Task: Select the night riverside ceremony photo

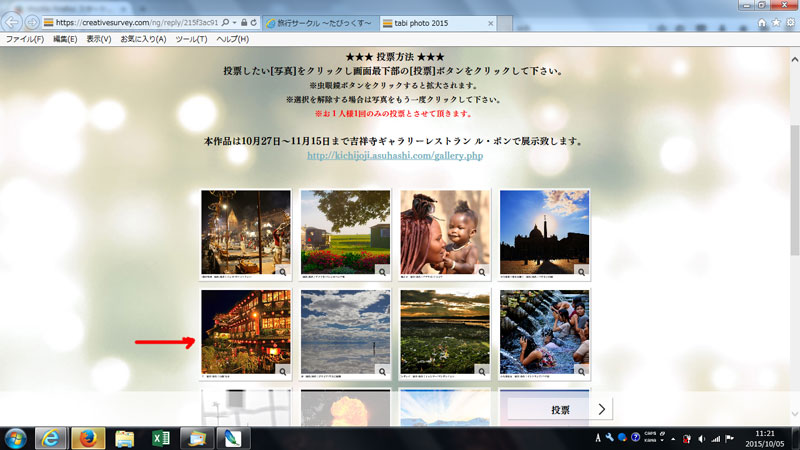Action: click(x=245, y=232)
